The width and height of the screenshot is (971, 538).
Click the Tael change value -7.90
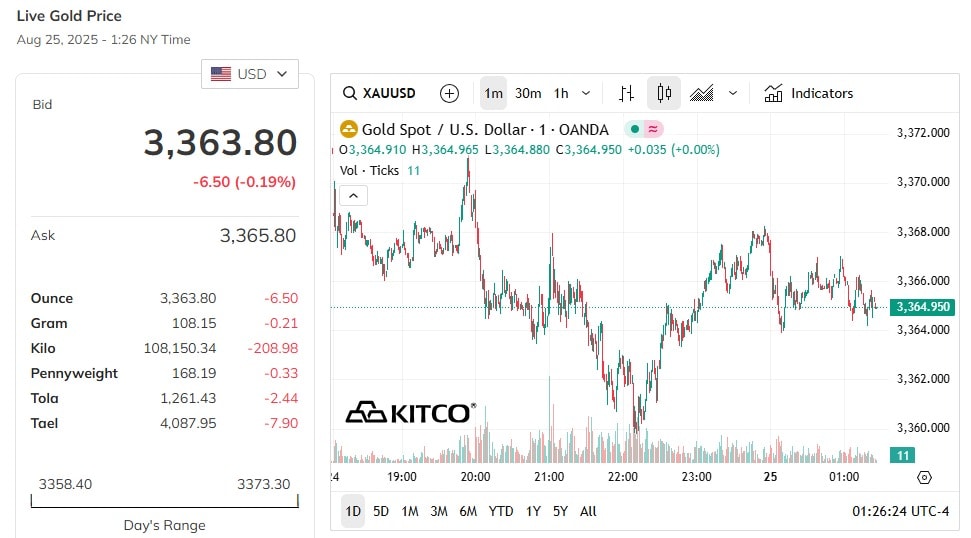[x=281, y=423]
